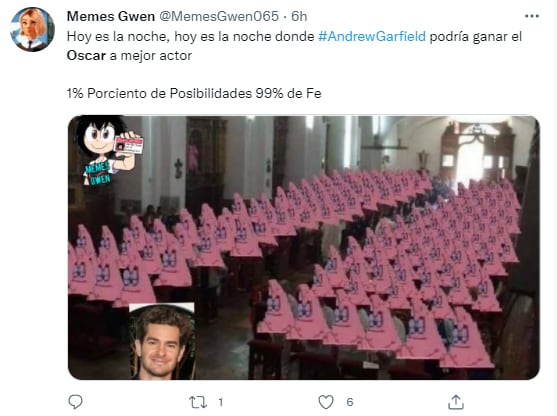Open the reply comment icon
557x416 pixels.
[75, 402]
